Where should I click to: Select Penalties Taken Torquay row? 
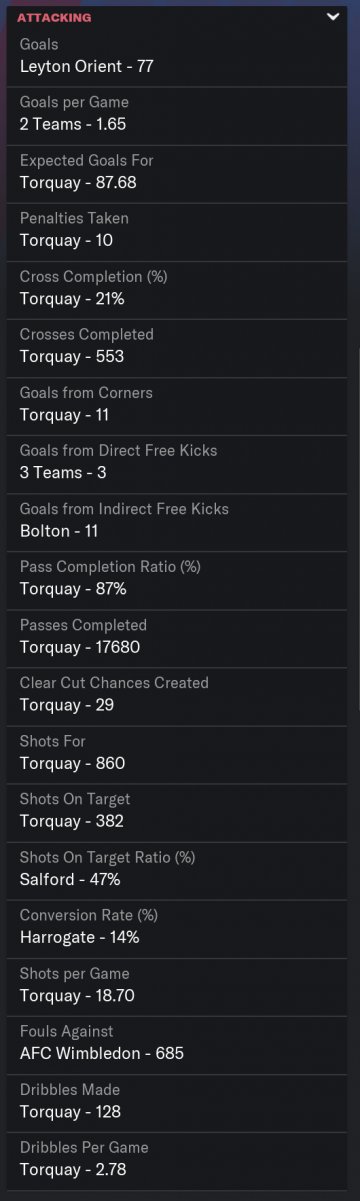pyautogui.click(x=180, y=231)
